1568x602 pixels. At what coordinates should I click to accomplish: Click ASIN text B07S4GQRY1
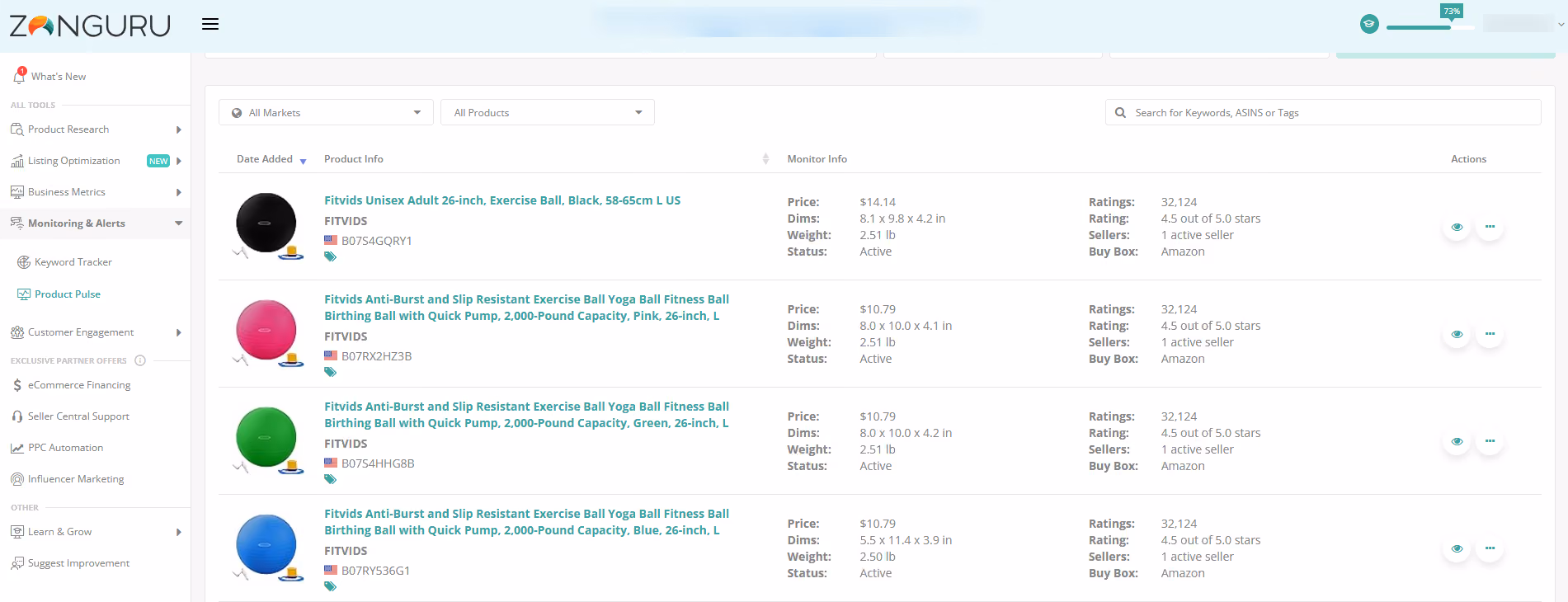(x=377, y=241)
